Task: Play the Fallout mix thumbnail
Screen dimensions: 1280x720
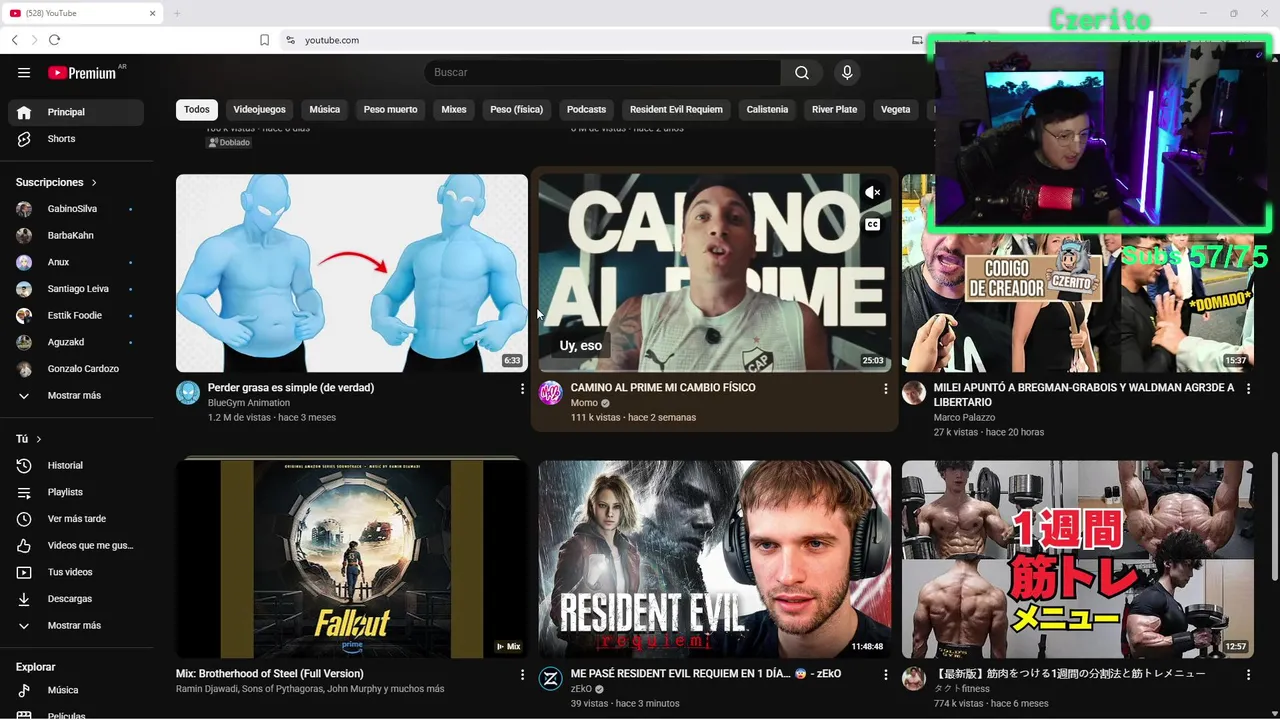Action: (352, 559)
